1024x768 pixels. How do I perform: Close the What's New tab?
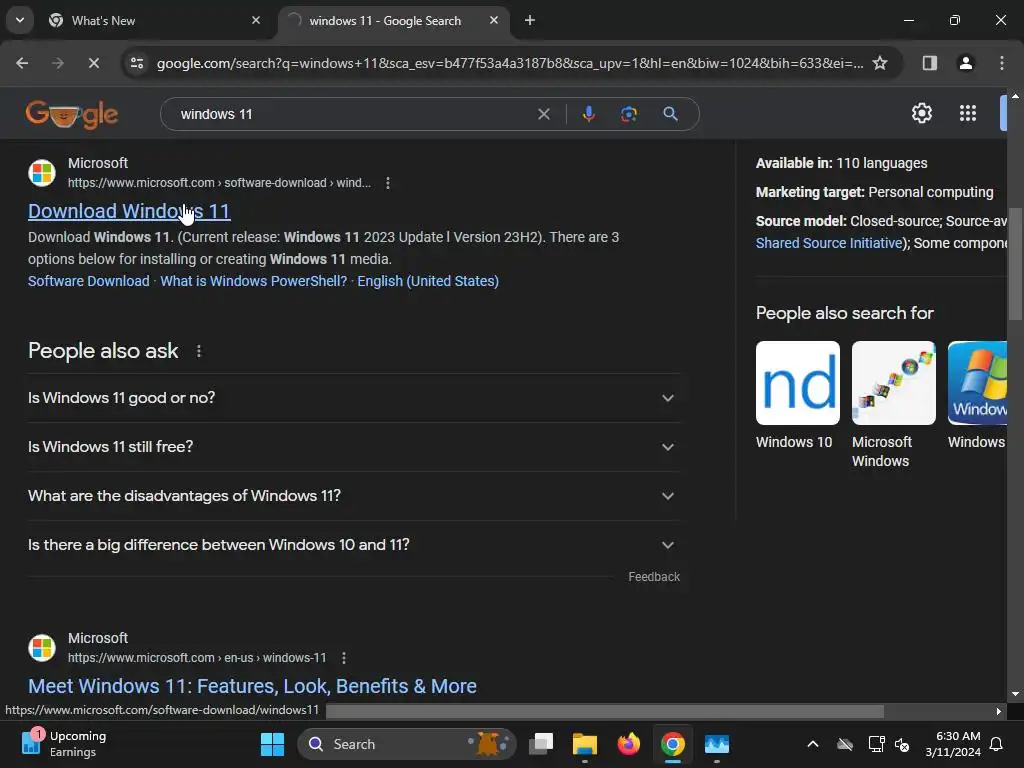point(255,20)
